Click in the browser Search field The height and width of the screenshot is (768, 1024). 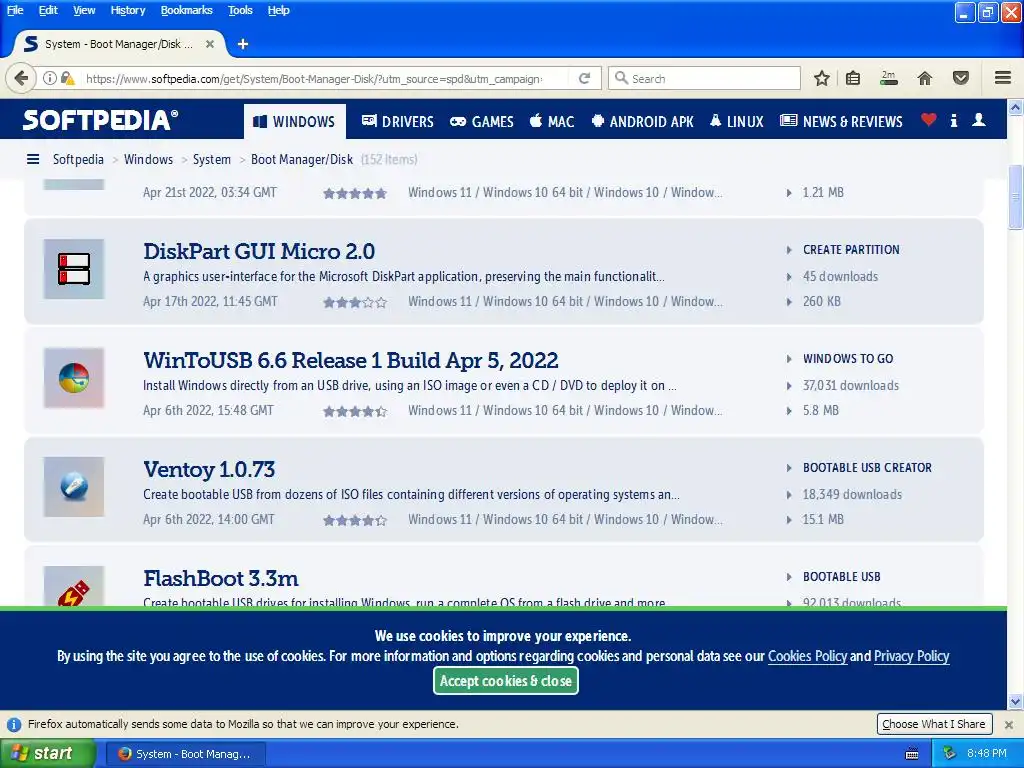[x=705, y=78]
